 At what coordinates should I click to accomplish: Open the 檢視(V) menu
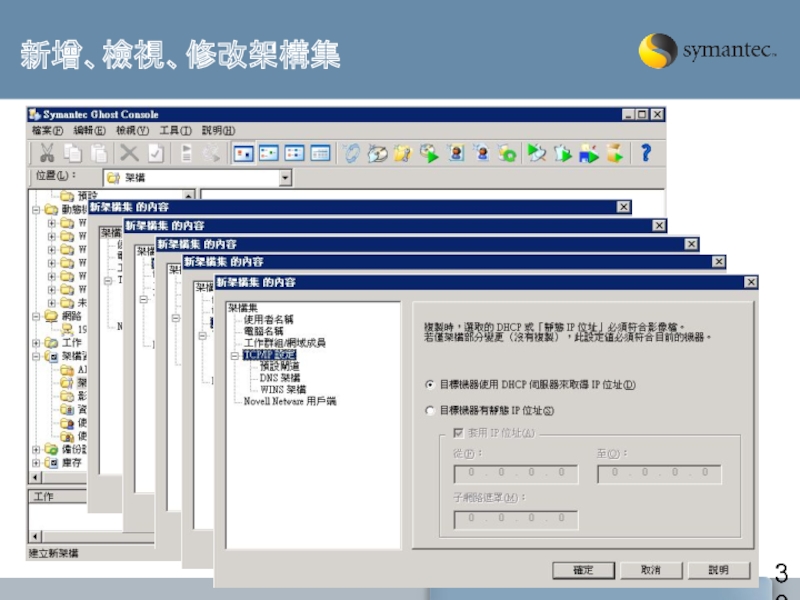pos(132,131)
